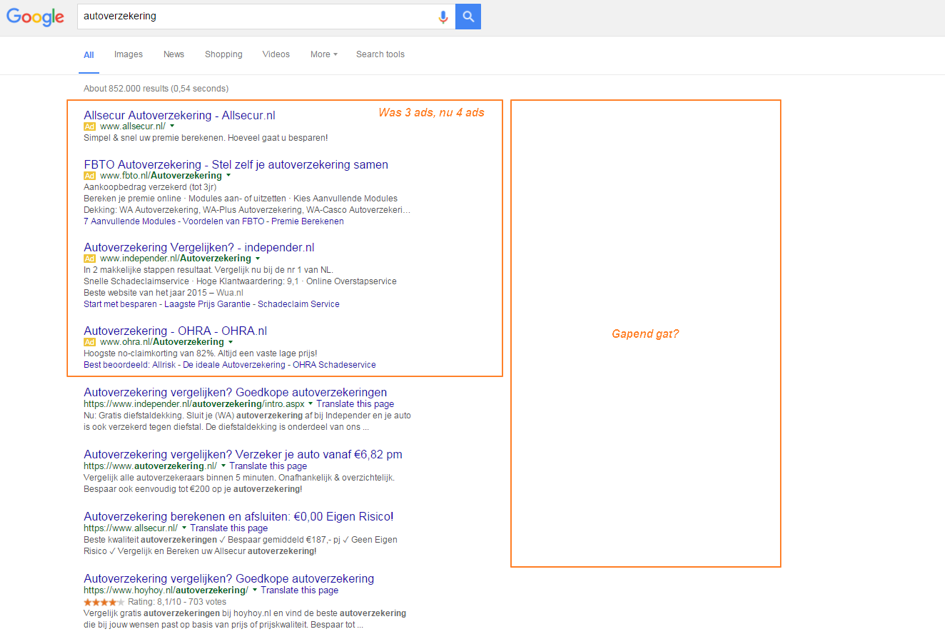Click the De ideale Autoverzekering sitelink
Viewport: 945px width, 642px height.
coord(234,365)
